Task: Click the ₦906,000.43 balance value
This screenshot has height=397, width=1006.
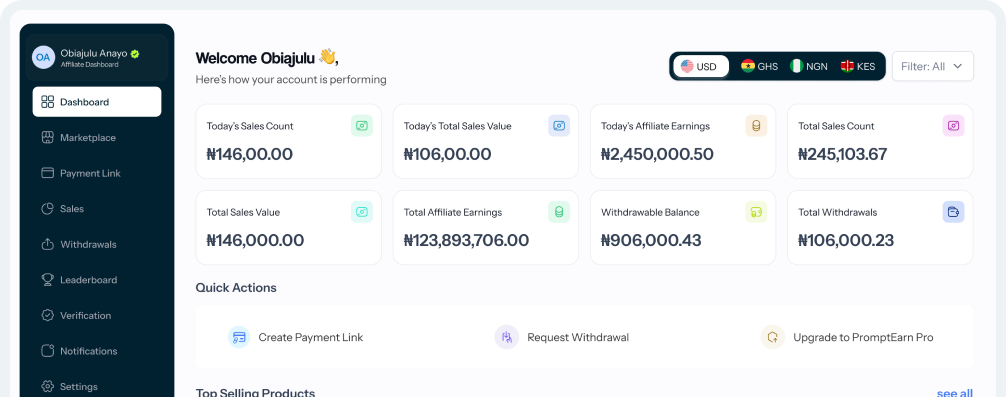Action: click(651, 241)
